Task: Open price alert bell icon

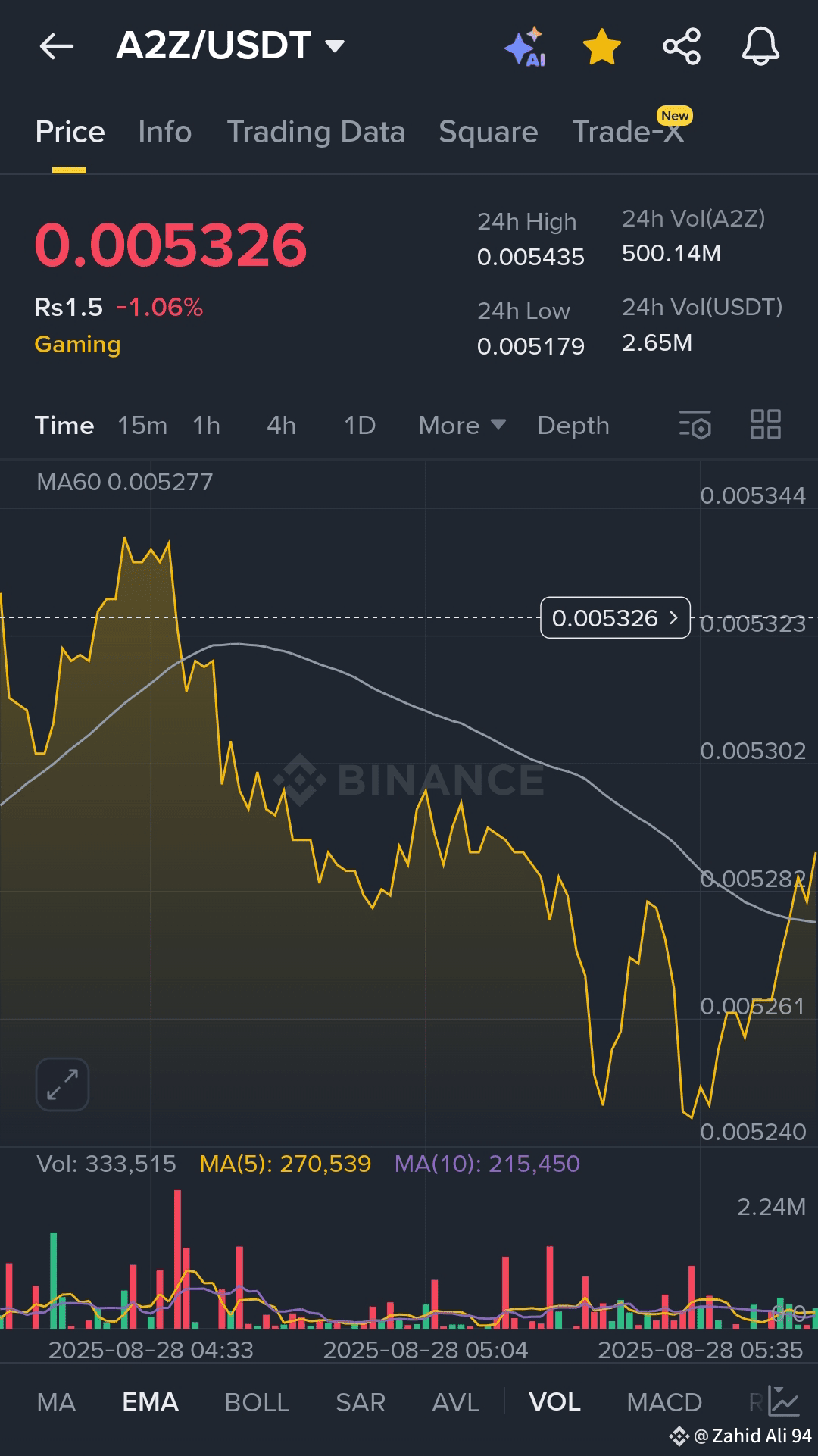Action: [x=760, y=46]
